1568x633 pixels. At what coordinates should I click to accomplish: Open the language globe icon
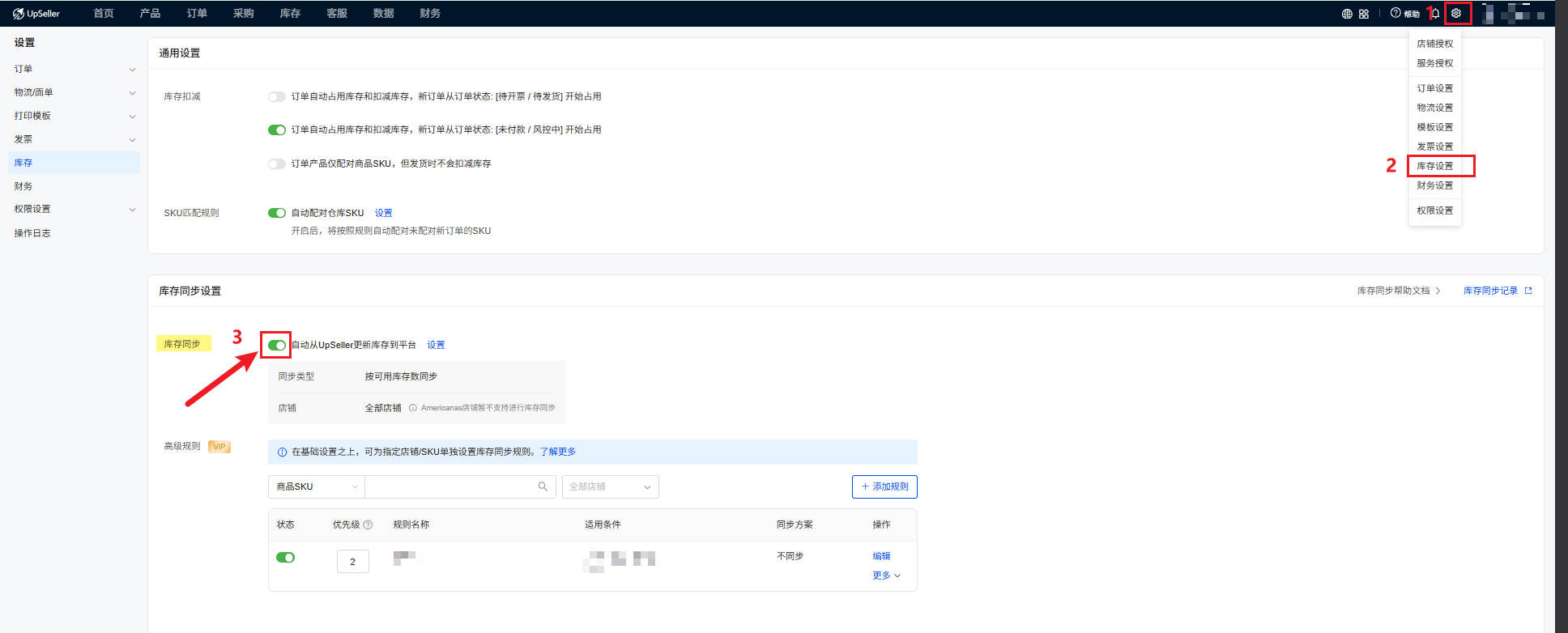(1347, 14)
